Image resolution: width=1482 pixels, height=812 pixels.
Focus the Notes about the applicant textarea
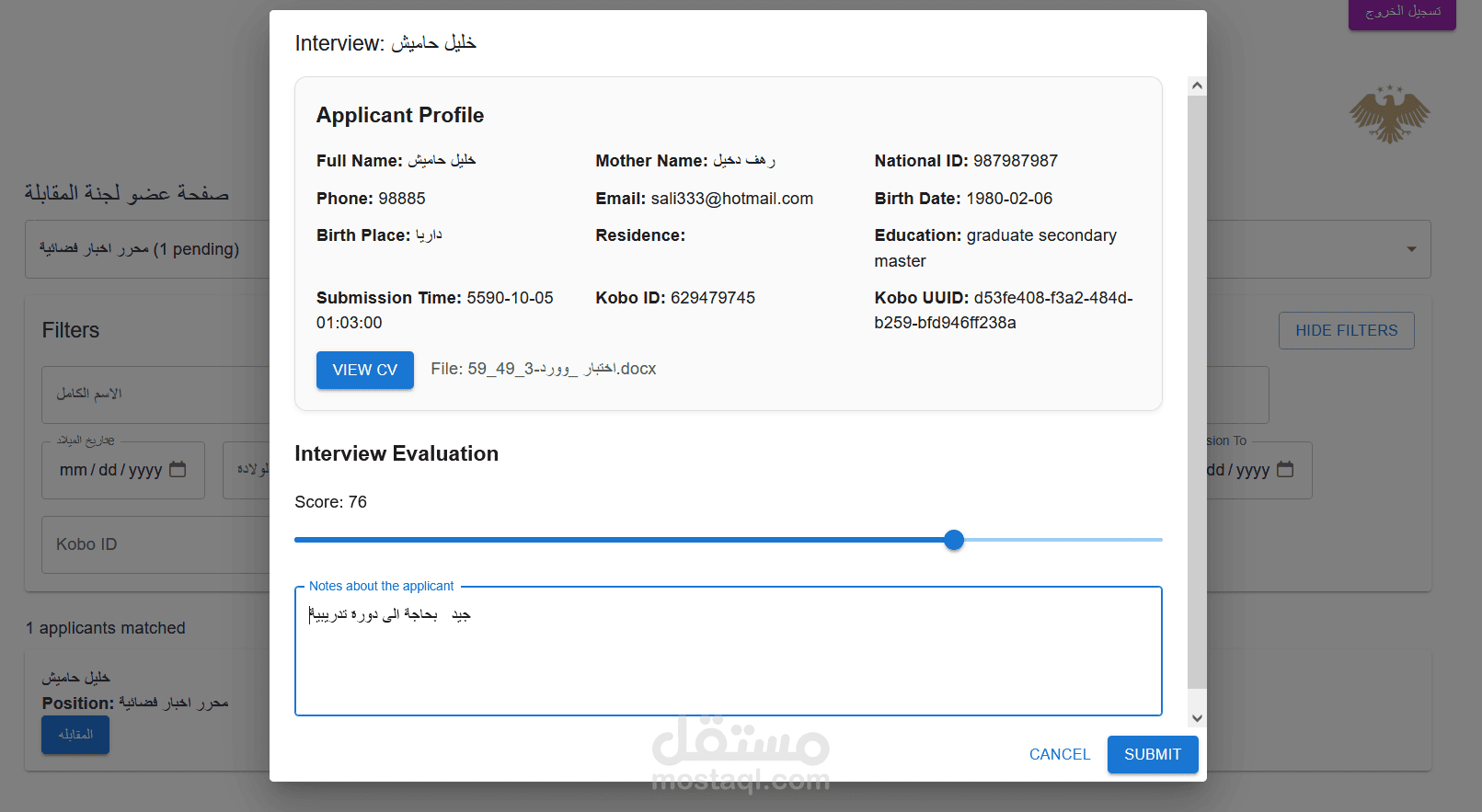point(729,651)
